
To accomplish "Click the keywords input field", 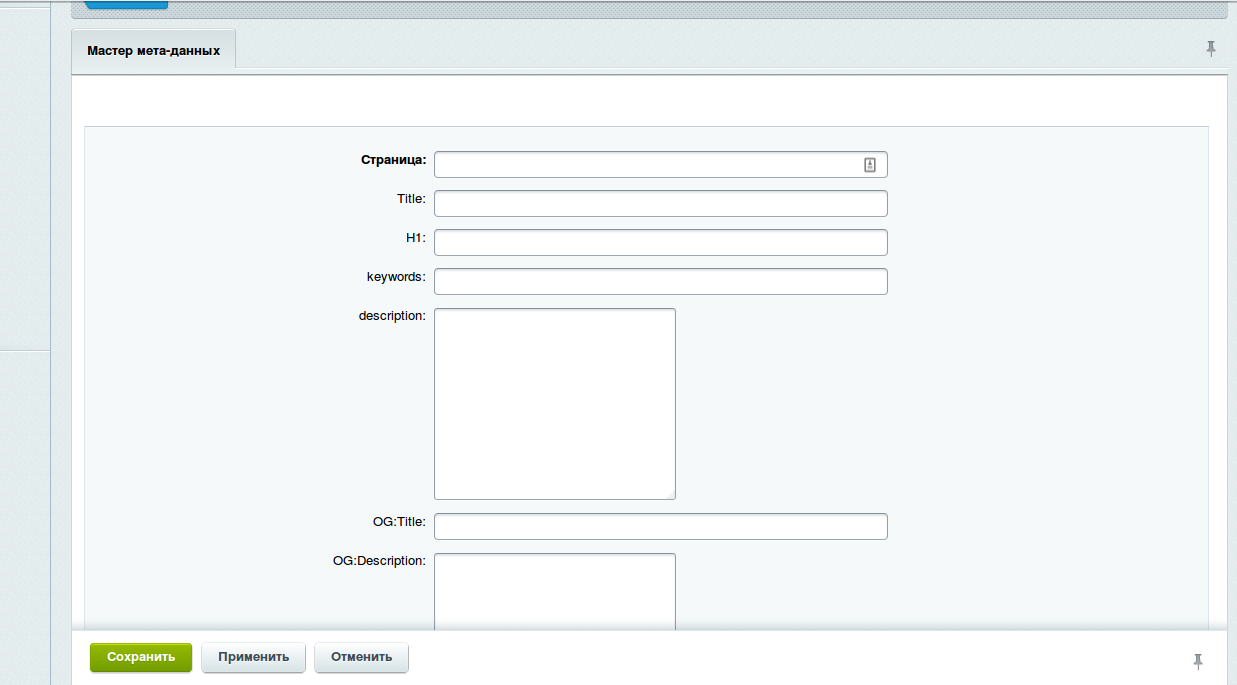I will (x=660, y=282).
